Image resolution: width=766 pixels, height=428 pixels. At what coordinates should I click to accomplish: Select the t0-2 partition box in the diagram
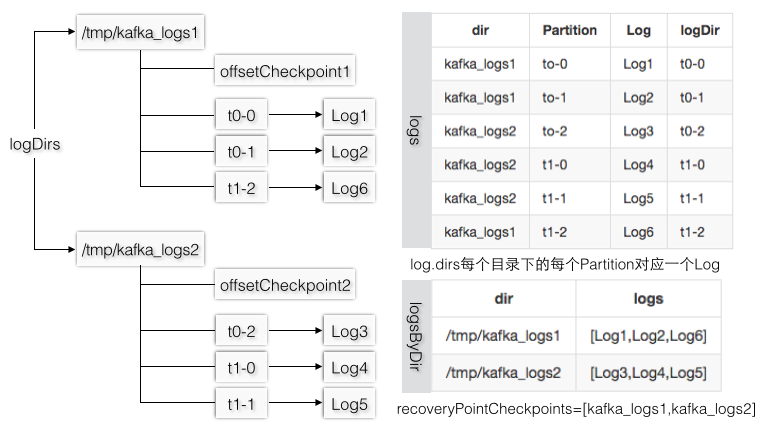(x=241, y=330)
